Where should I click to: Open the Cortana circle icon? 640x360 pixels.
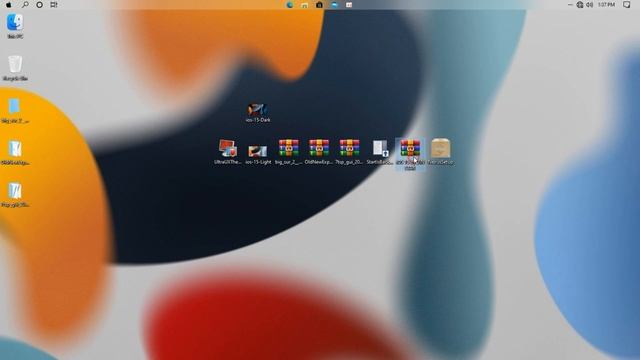(40, 4)
